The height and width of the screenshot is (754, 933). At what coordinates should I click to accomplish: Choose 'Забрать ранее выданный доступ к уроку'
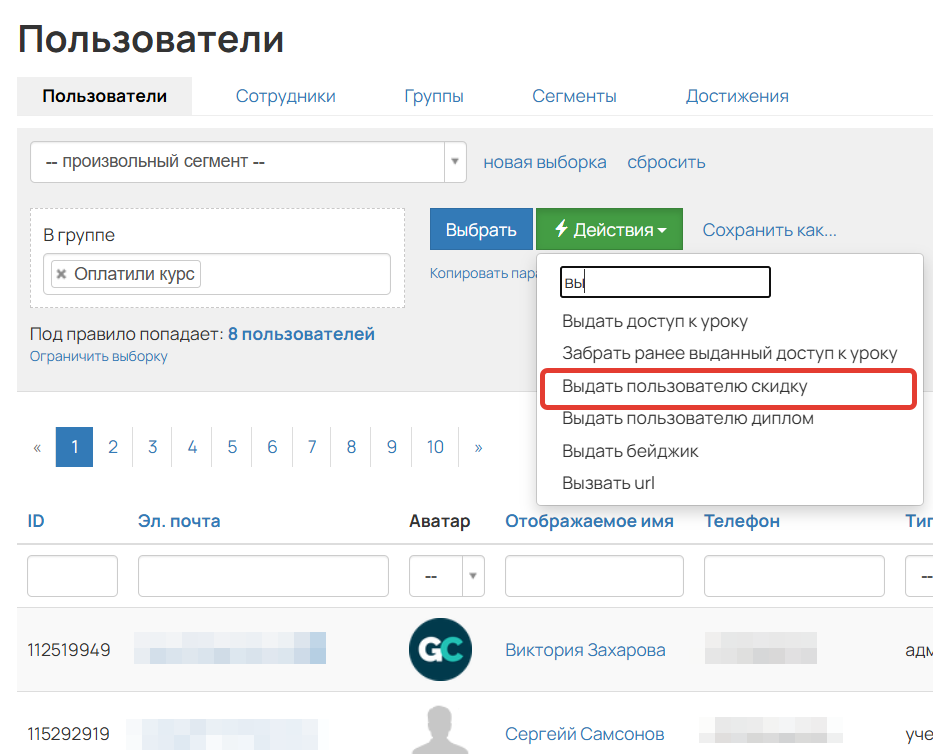coord(730,353)
